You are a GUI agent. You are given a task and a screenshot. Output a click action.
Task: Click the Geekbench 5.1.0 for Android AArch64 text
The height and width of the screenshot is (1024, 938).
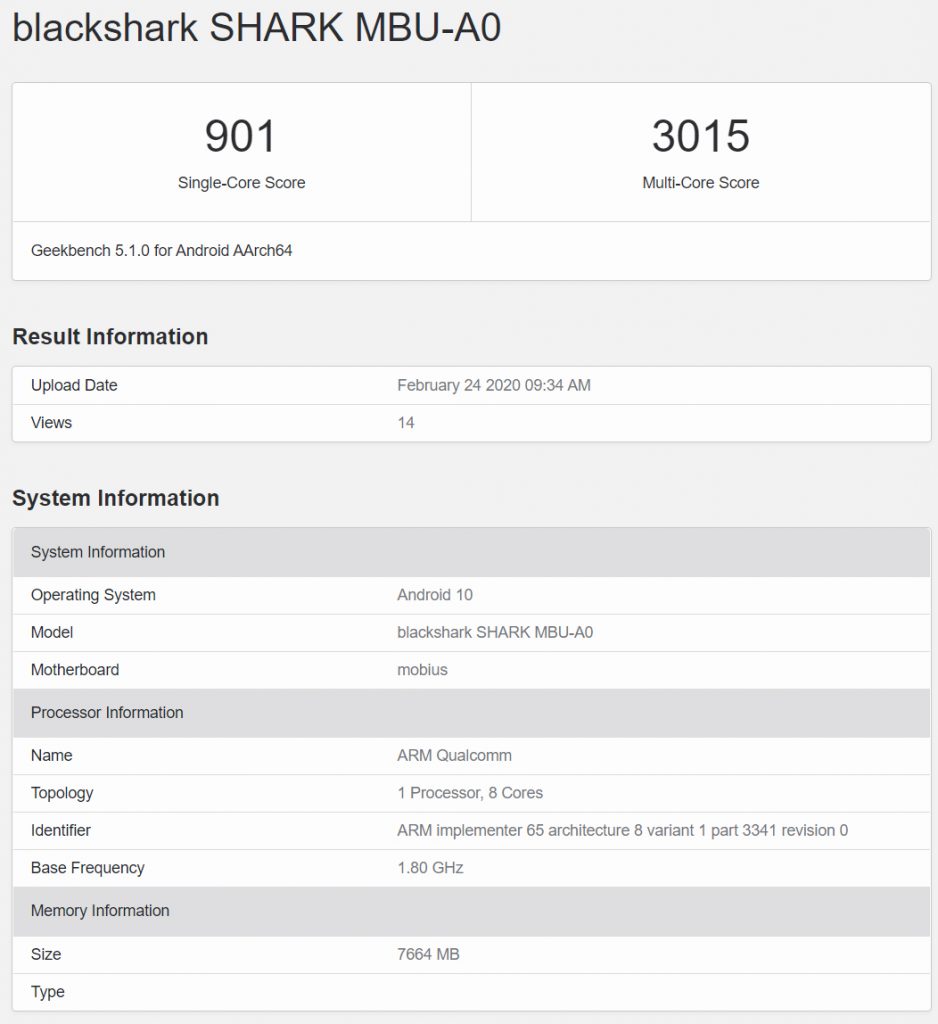pyautogui.click(x=161, y=251)
